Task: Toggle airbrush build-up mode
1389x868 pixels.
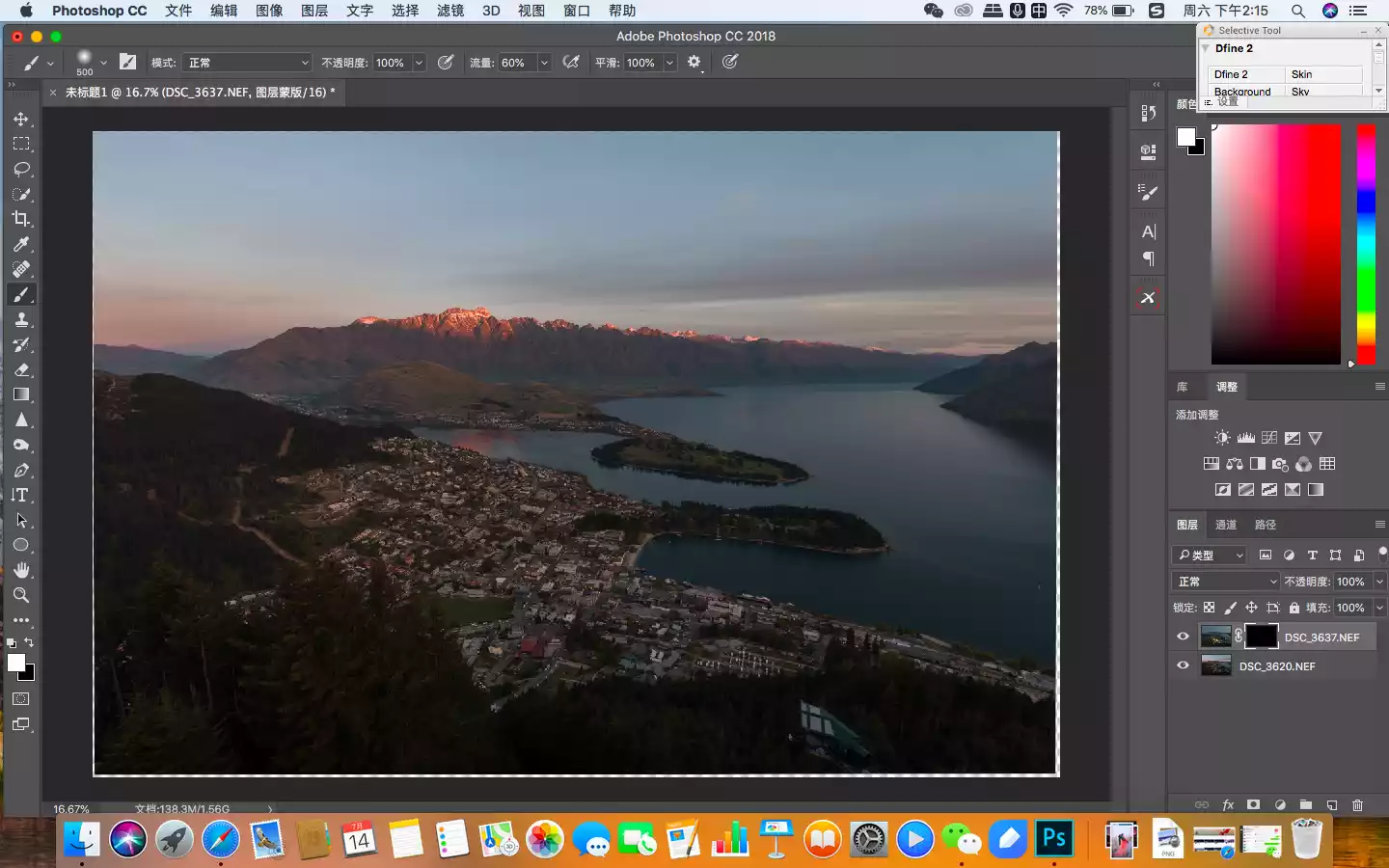Action: click(571, 63)
